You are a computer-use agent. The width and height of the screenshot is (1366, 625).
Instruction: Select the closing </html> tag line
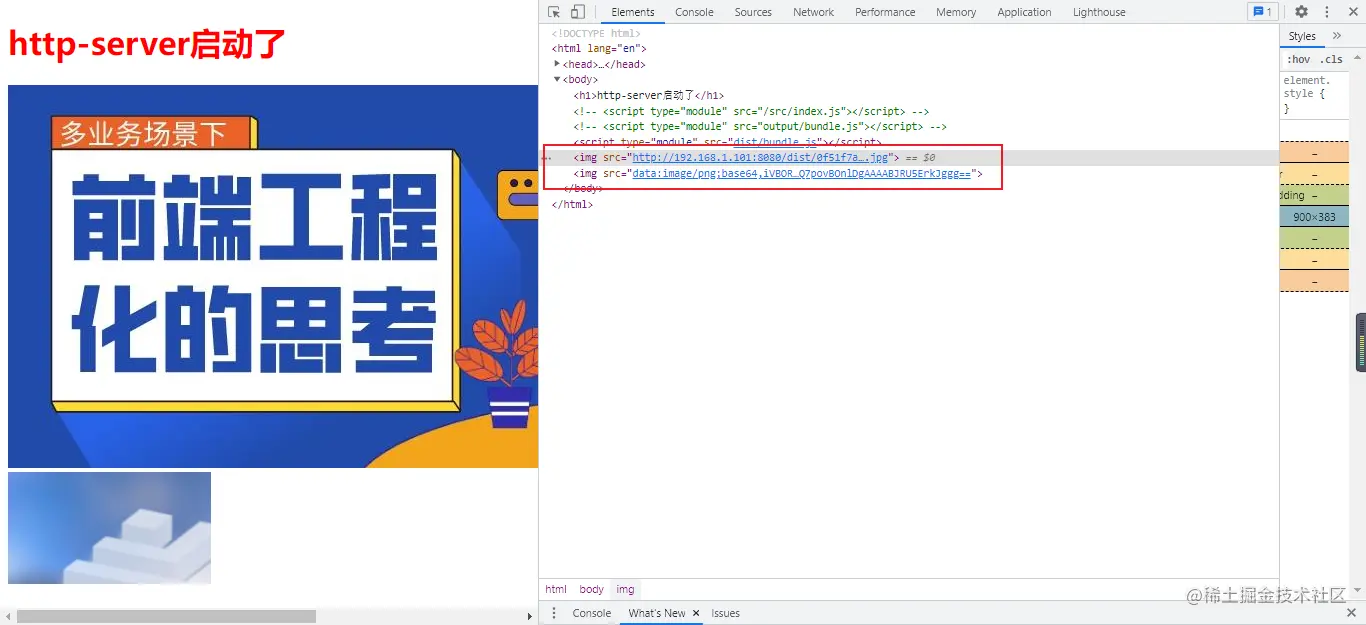[572, 204]
